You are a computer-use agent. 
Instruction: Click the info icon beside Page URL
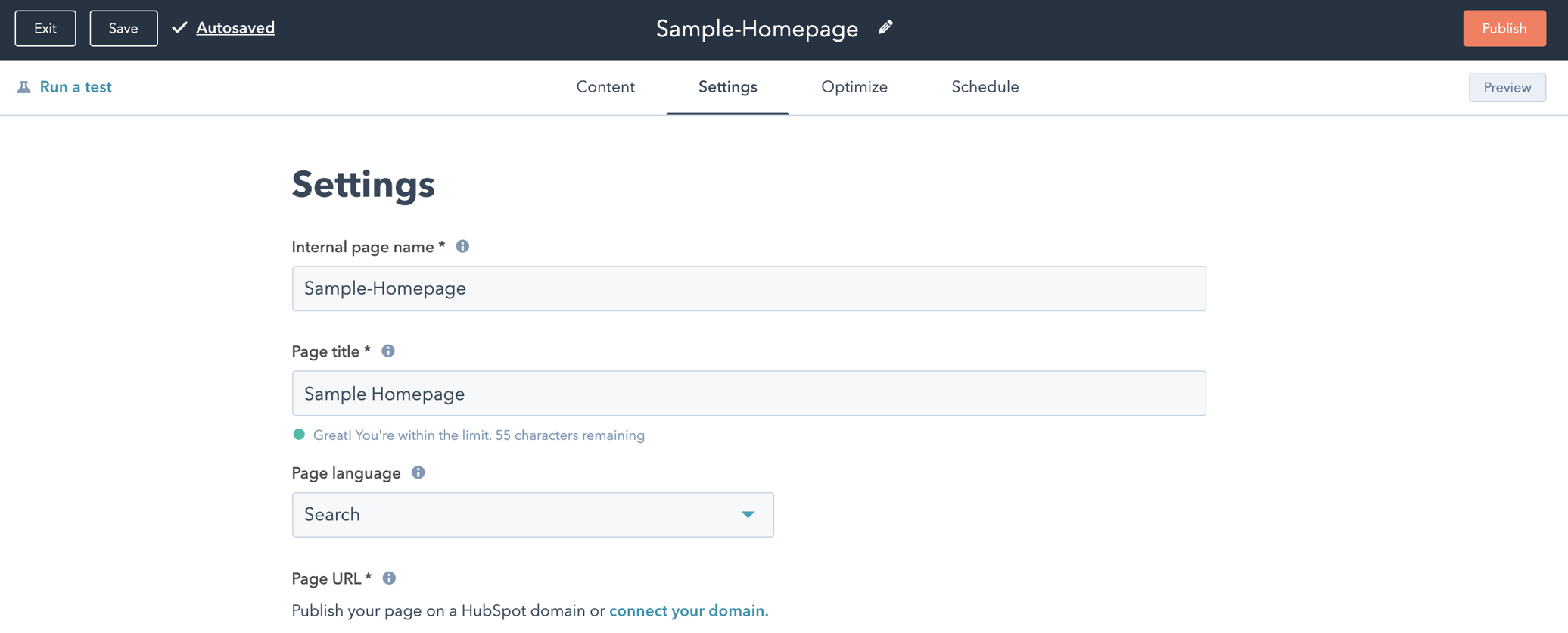point(389,578)
